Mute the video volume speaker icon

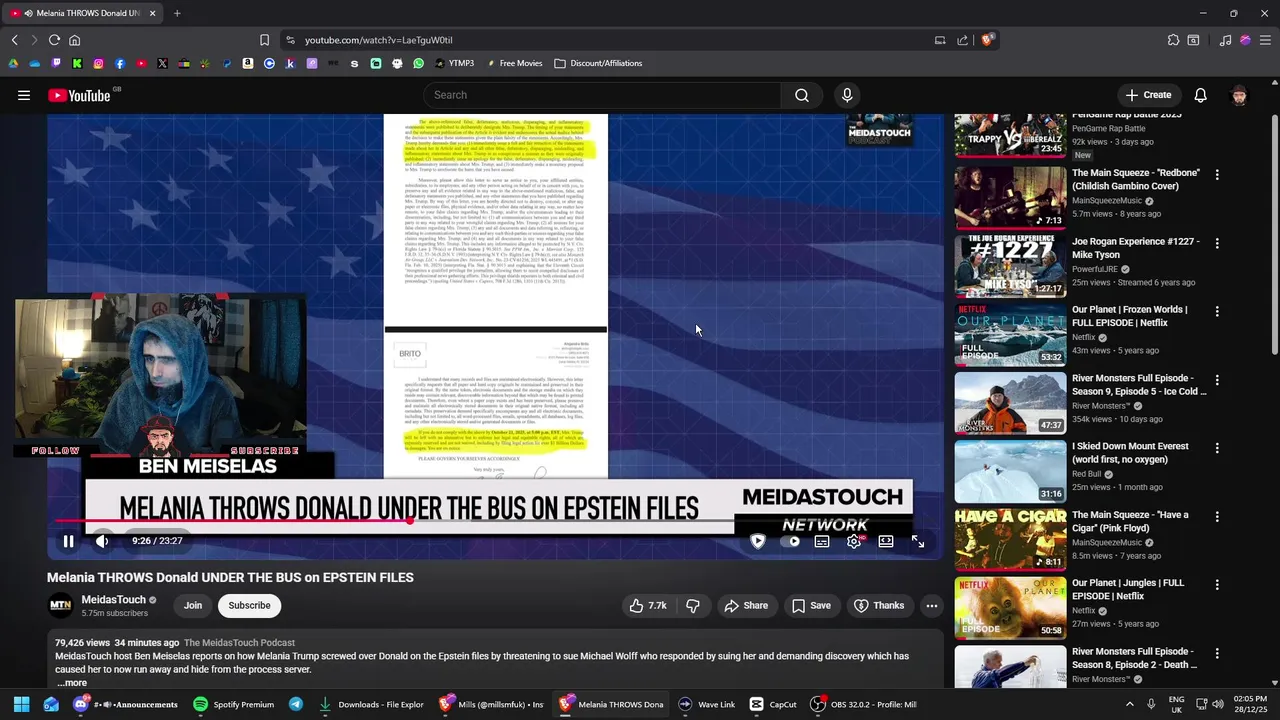coord(102,541)
